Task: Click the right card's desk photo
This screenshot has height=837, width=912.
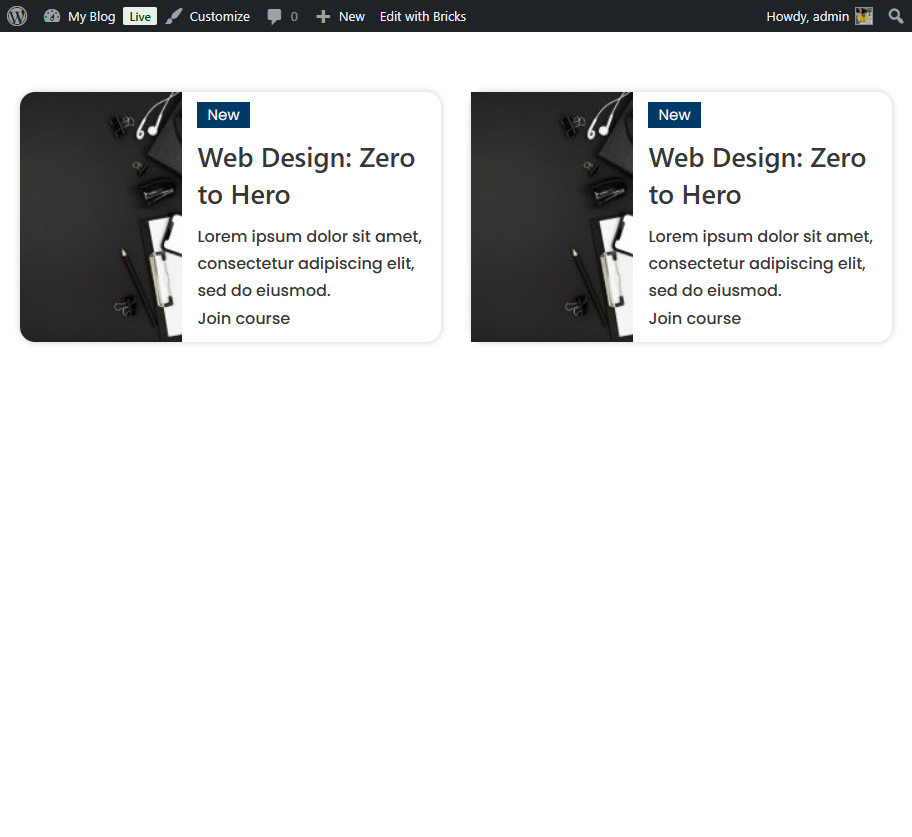Action: (552, 217)
